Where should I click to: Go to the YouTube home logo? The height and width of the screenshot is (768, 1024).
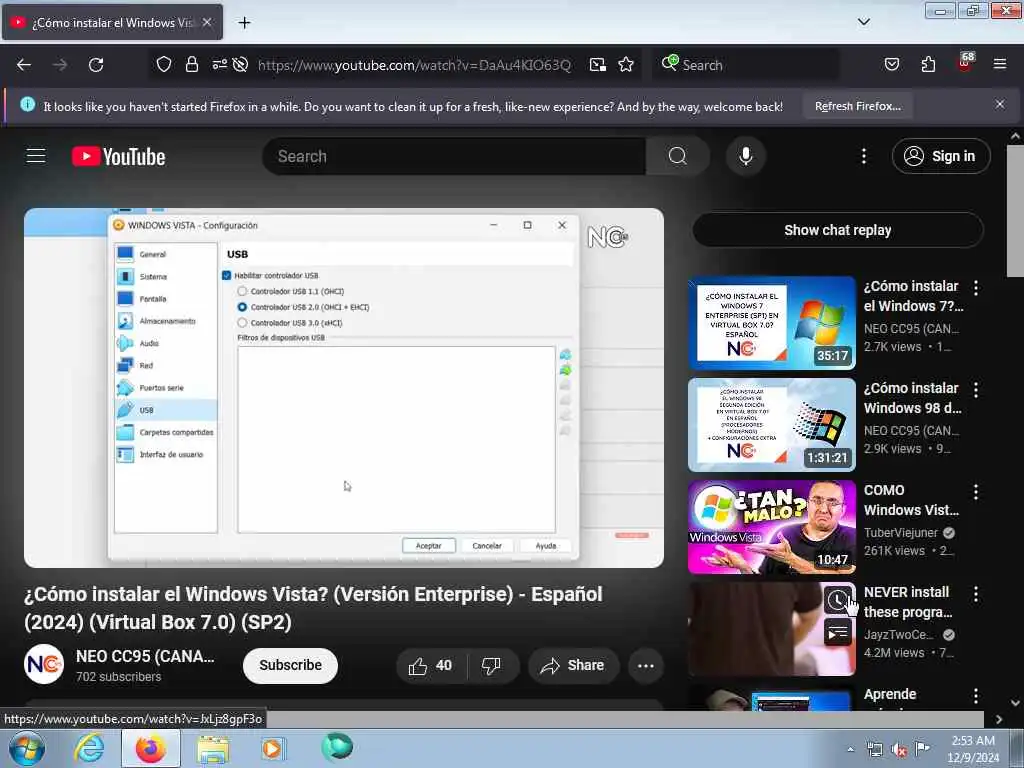[118, 157]
